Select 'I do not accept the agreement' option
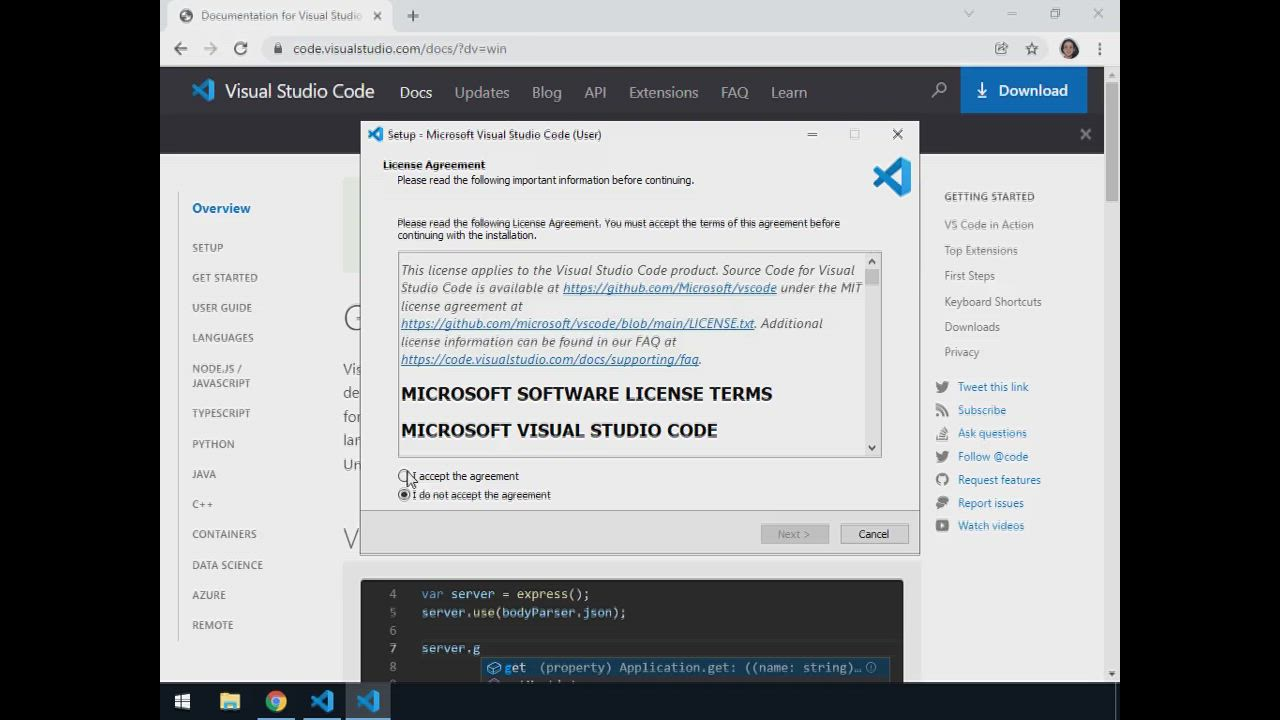This screenshot has width=1280, height=720. (404, 495)
